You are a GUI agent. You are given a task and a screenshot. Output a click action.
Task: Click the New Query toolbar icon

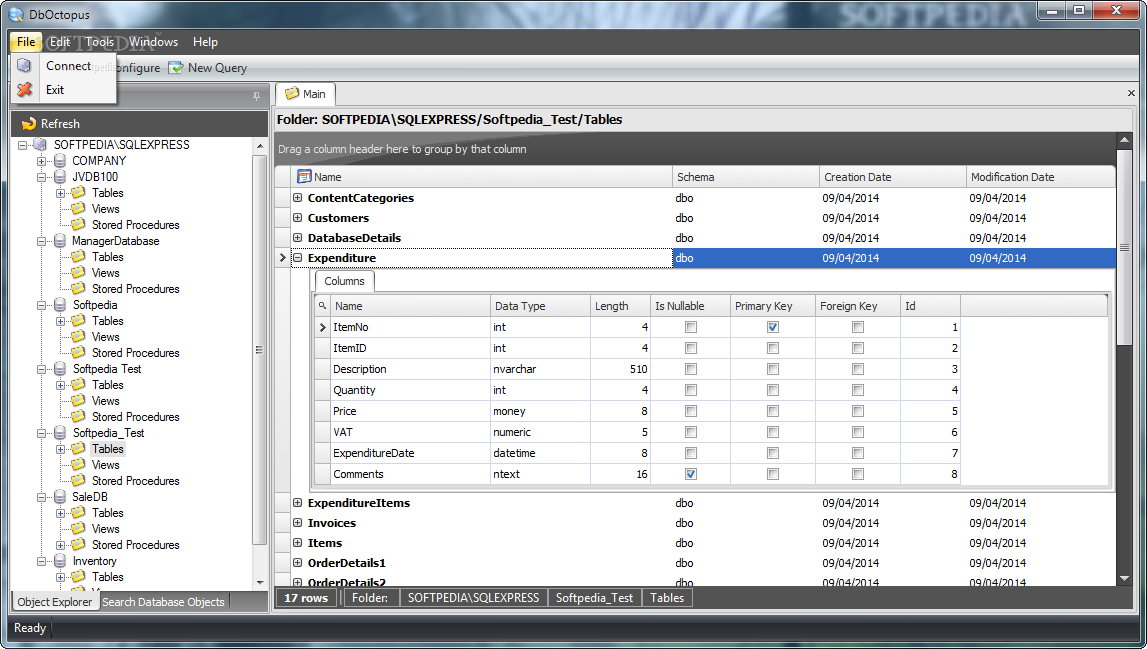pos(176,67)
